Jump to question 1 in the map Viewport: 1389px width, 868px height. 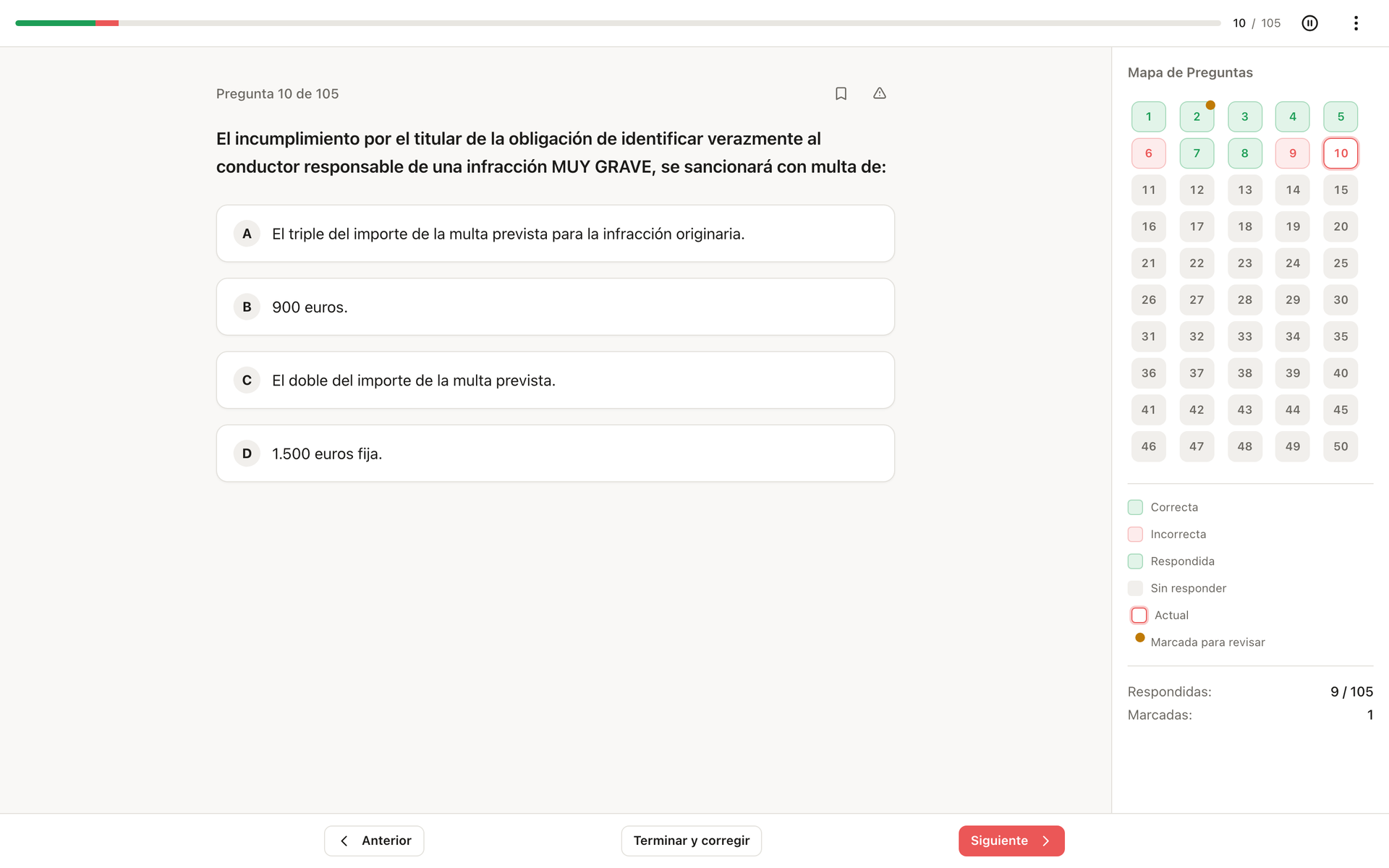pos(1149,116)
